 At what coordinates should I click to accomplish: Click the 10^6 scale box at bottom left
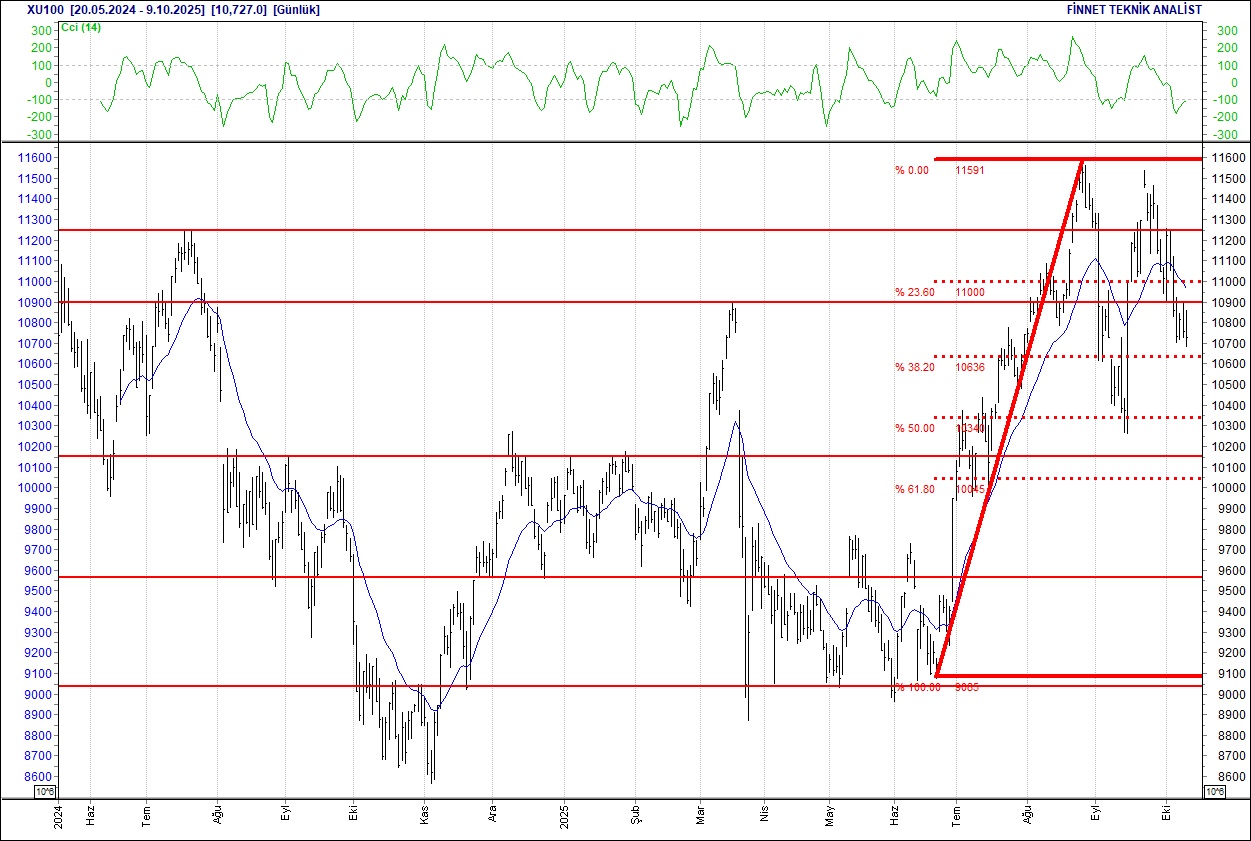click(45, 792)
